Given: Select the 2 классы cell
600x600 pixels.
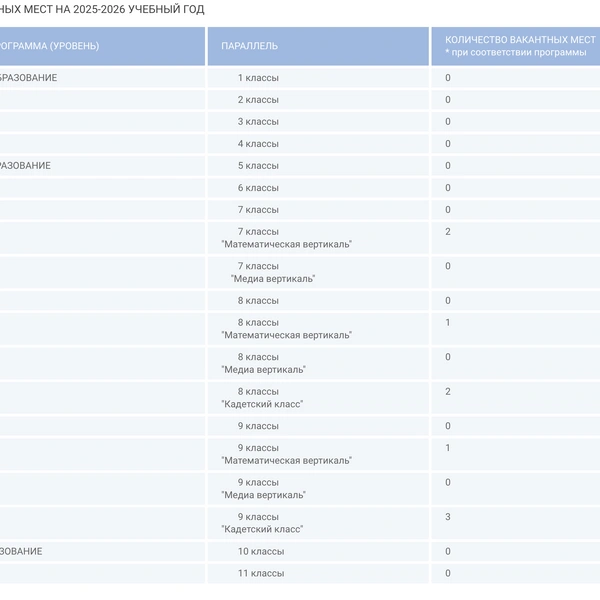Looking at the screenshot, I should 318,100.
